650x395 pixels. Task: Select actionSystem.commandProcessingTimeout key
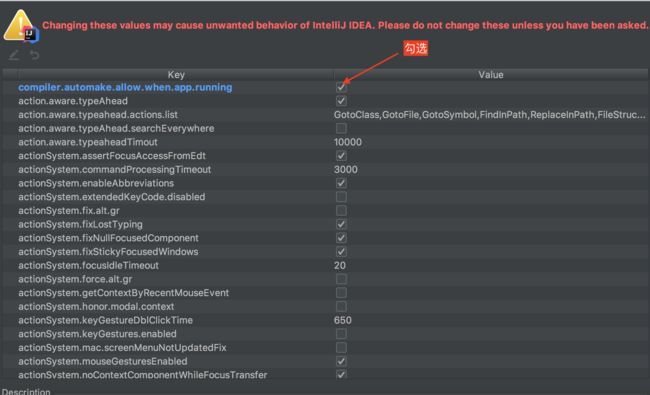pyautogui.click(x=114, y=169)
